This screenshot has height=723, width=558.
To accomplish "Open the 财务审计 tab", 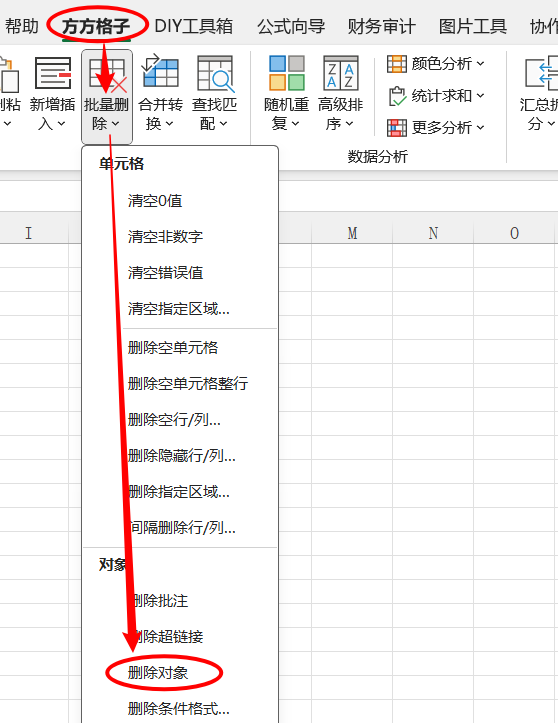I will 381,26.
